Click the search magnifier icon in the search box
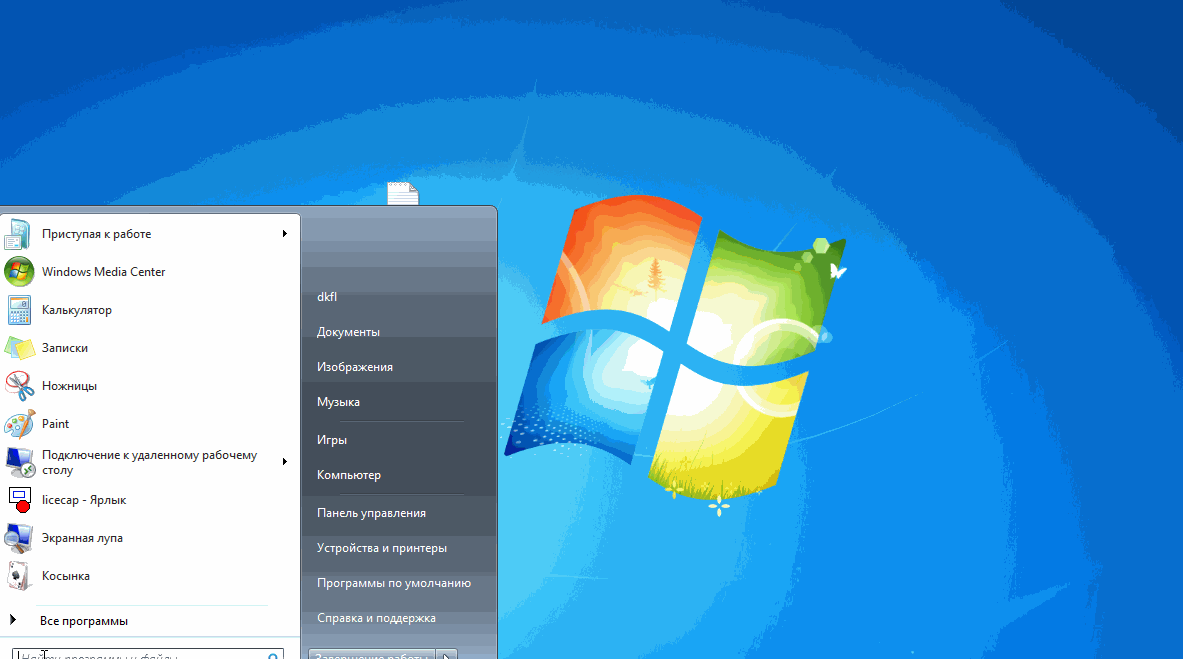The height and width of the screenshot is (659, 1183). 273,655
